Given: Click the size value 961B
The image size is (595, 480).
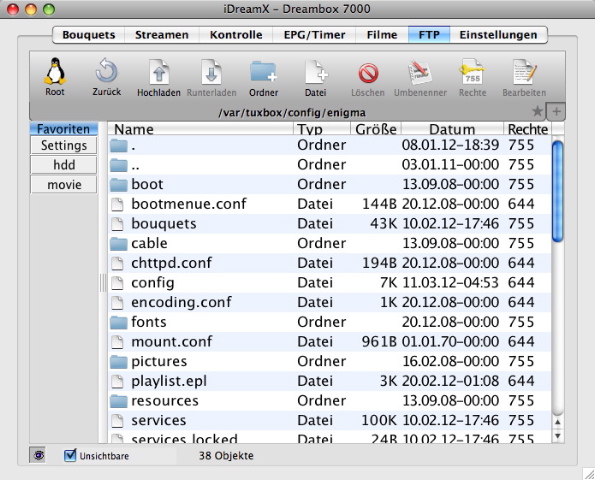Looking at the screenshot, I should pyautogui.click(x=379, y=342).
